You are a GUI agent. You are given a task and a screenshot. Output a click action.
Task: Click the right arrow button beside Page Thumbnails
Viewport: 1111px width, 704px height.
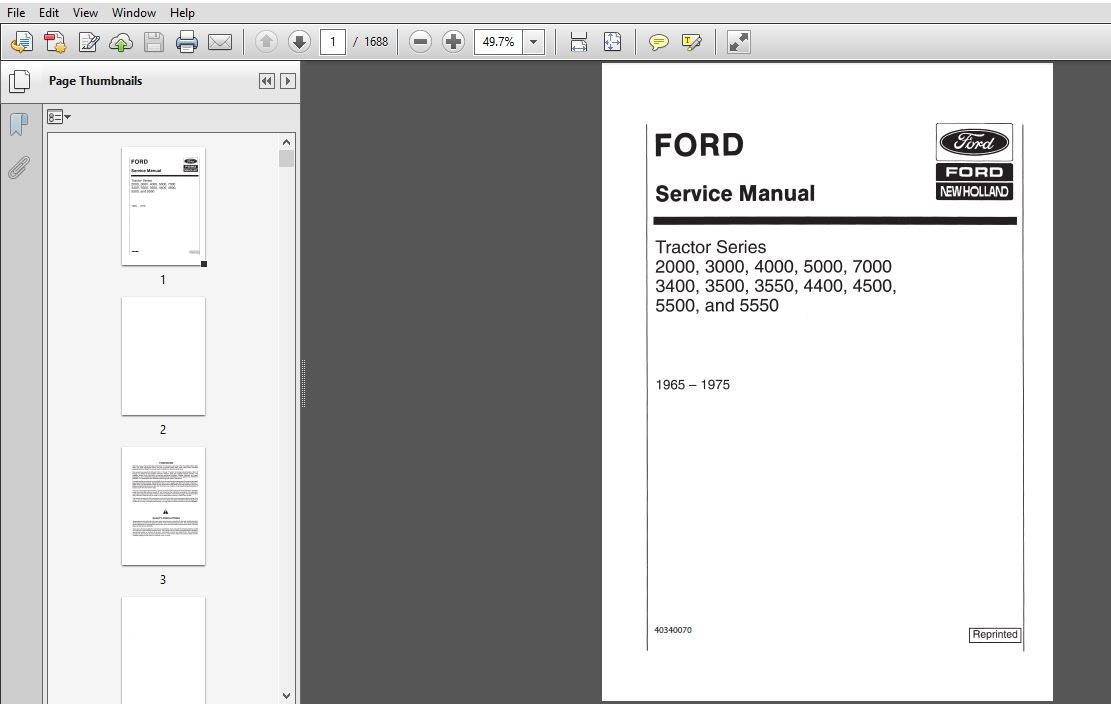(288, 81)
